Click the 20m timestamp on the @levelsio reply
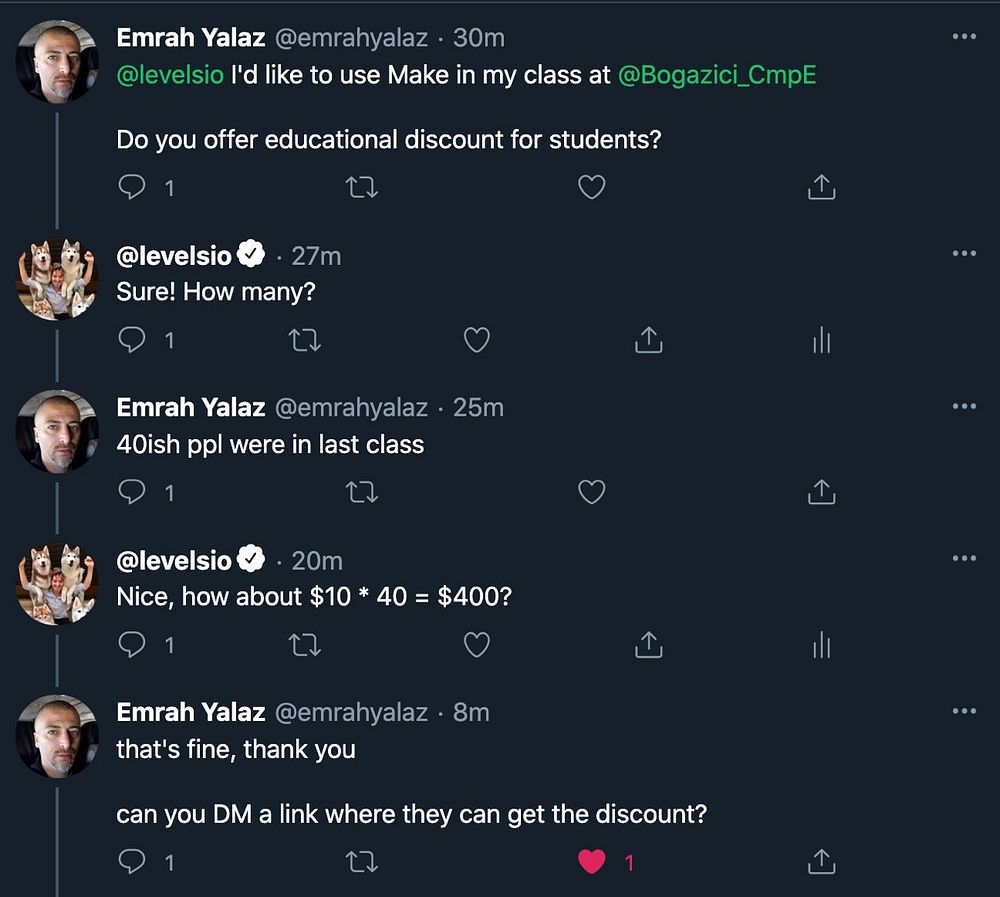 tap(317, 561)
